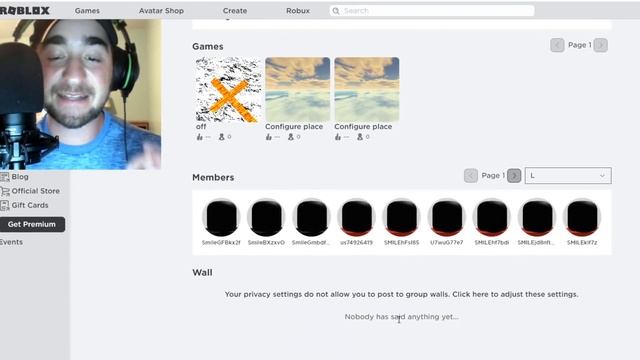Image resolution: width=640 pixels, height=360 pixels.
Task: Click the Games section heading
Action: pyautogui.click(x=208, y=47)
